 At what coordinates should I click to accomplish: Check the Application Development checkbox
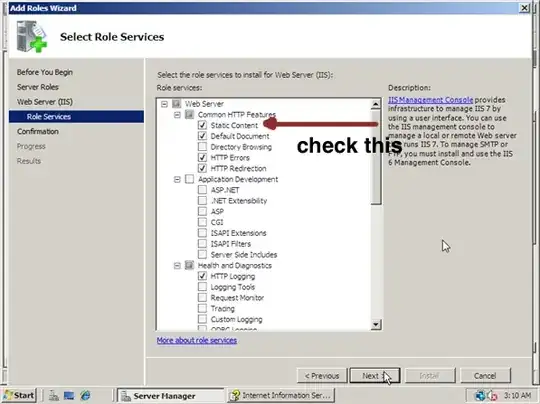[x=189, y=179]
